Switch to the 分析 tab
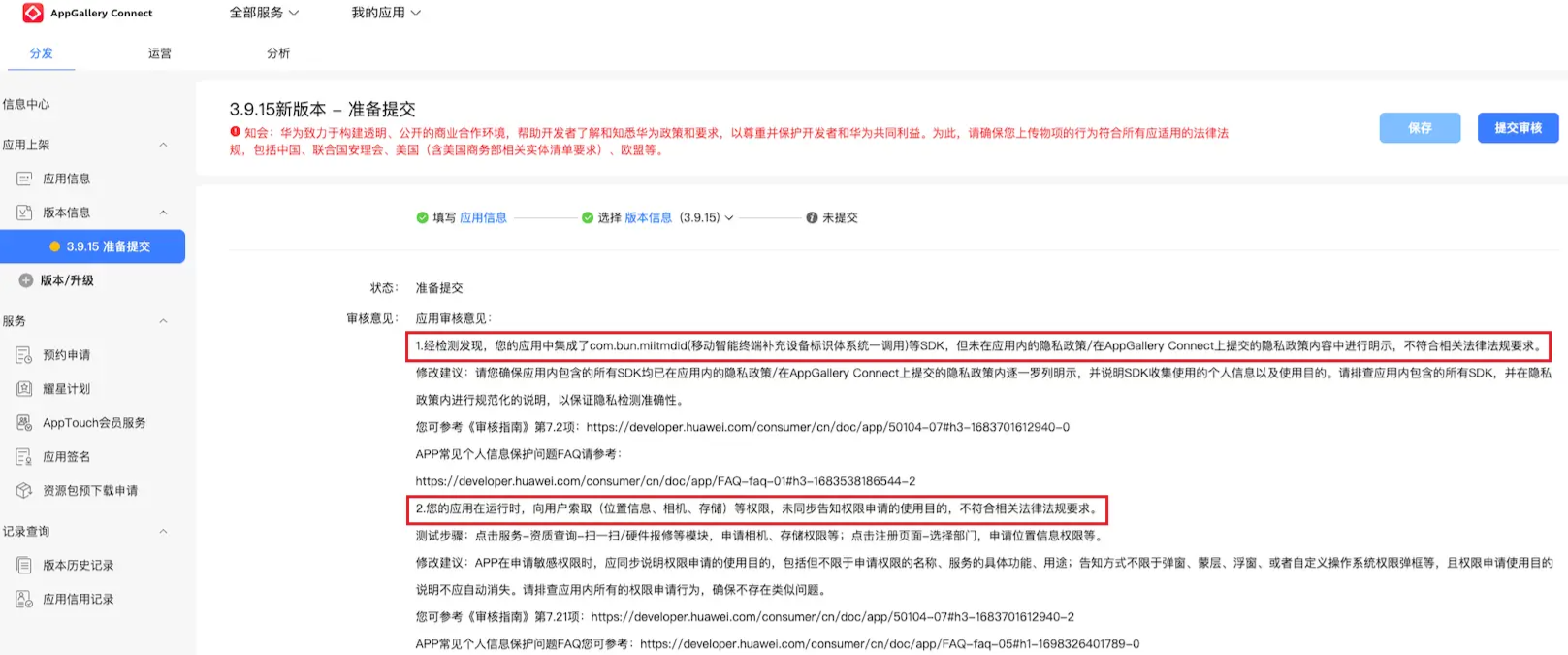 pyautogui.click(x=278, y=53)
